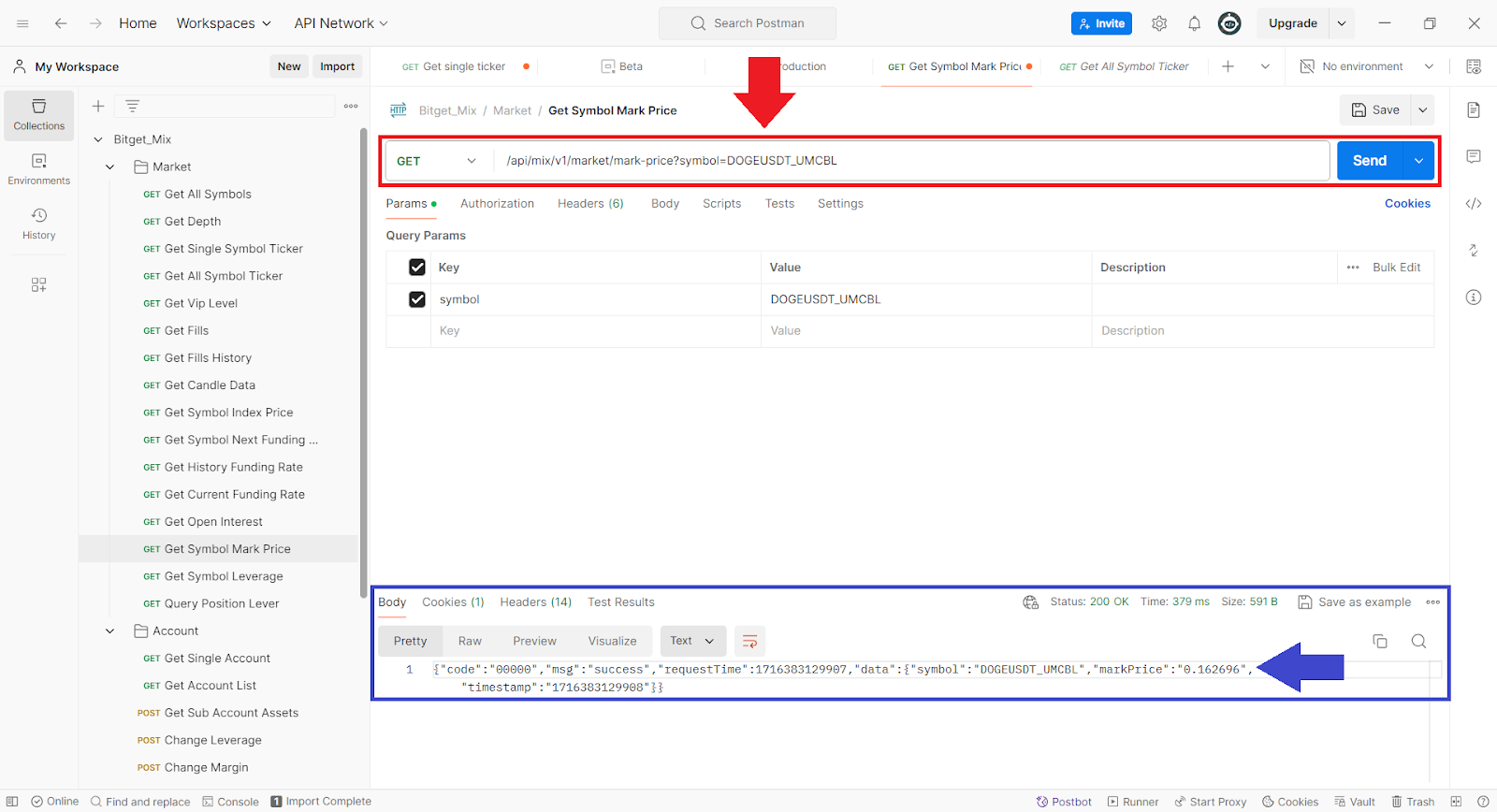Click the request URL input field
This screenshot has width=1497, height=812.
[x=913, y=161]
